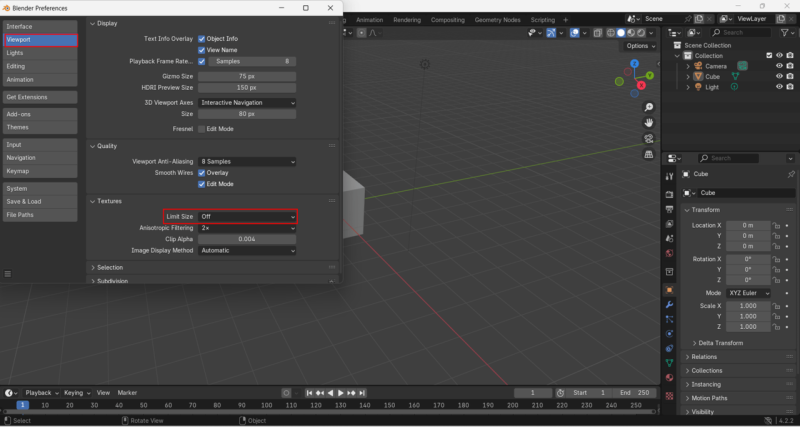The width and height of the screenshot is (800, 427).
Task: Click the viewport pan hand icon
Action: point(648,123)
